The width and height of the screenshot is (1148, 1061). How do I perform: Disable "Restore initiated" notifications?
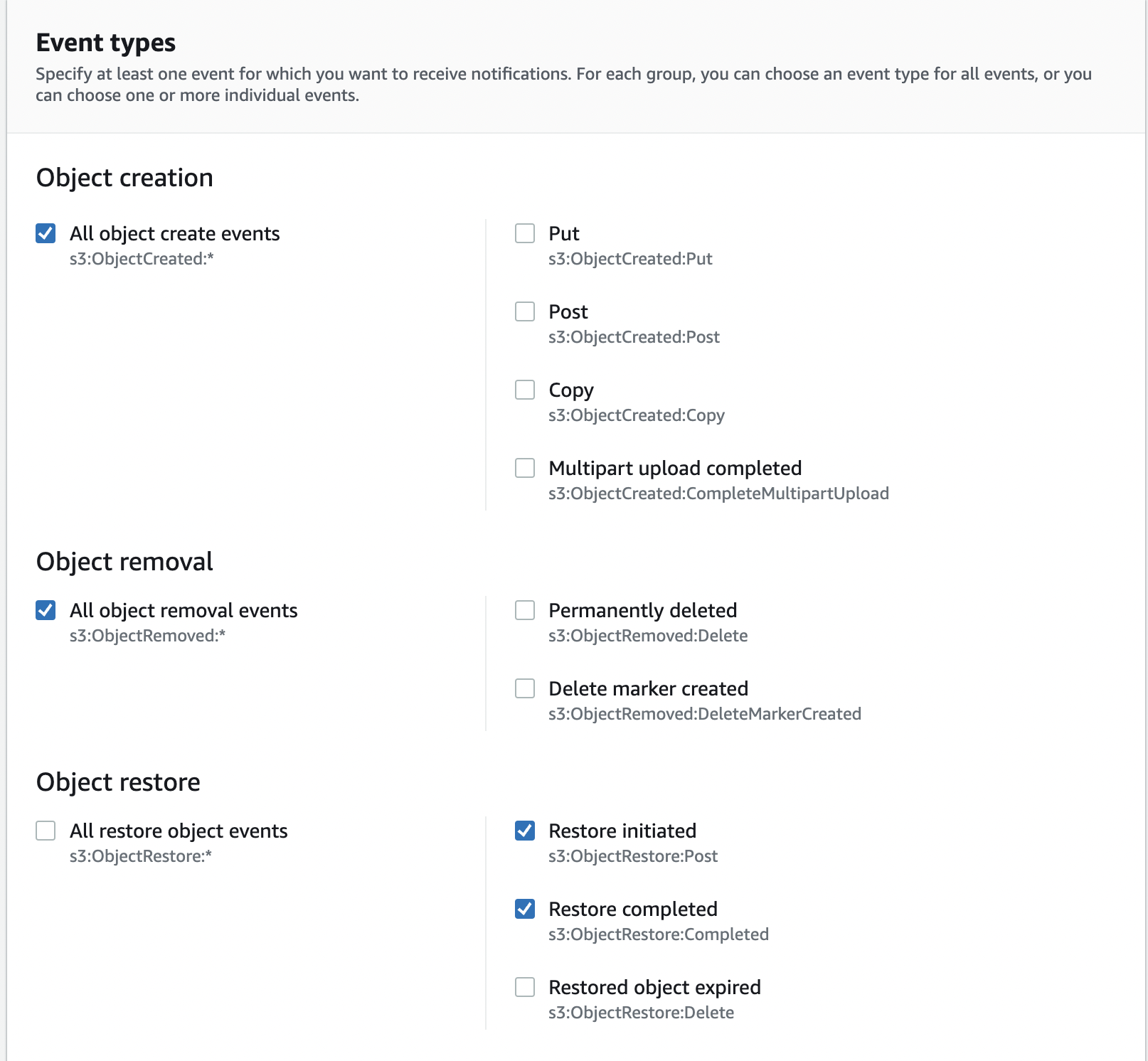[526, 831]
